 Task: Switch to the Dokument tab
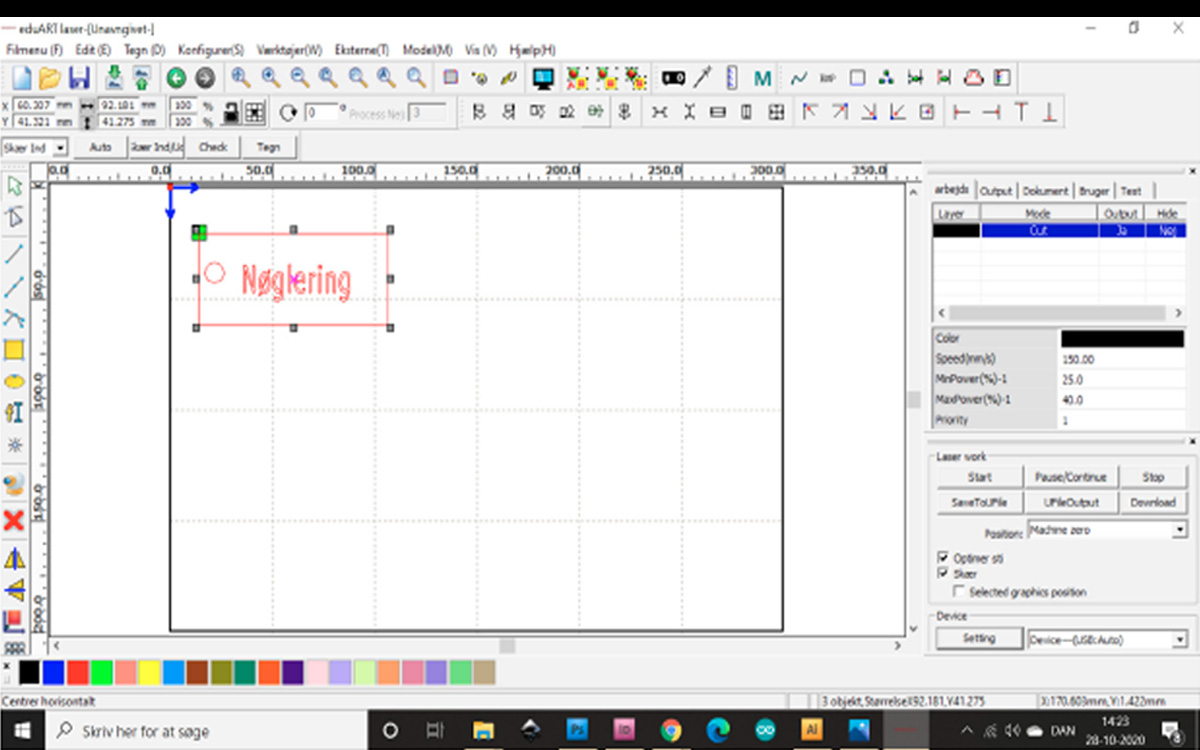click(1045, 190)
